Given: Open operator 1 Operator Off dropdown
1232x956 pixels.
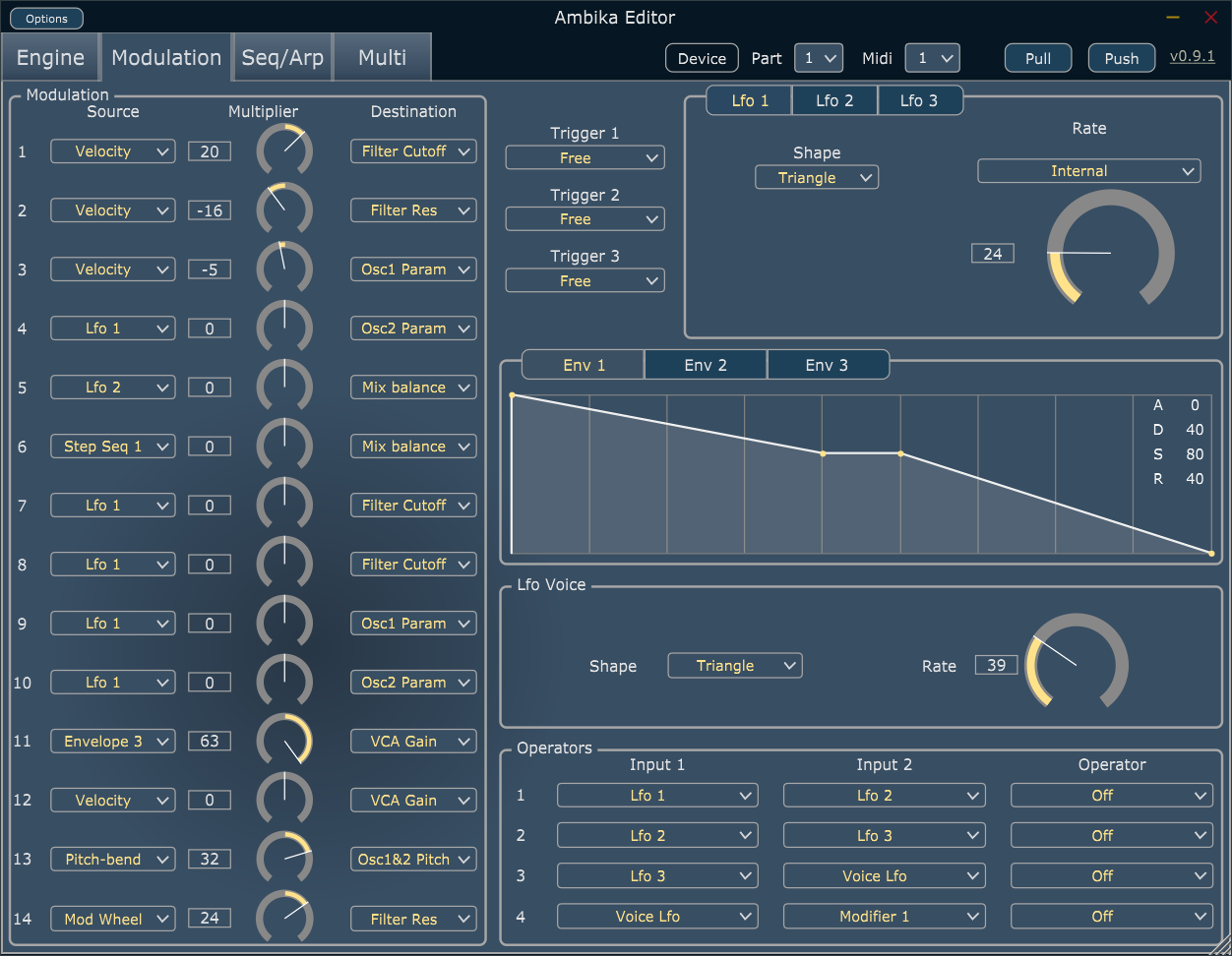Looking at the screenshot, I should click(1112, 796).
